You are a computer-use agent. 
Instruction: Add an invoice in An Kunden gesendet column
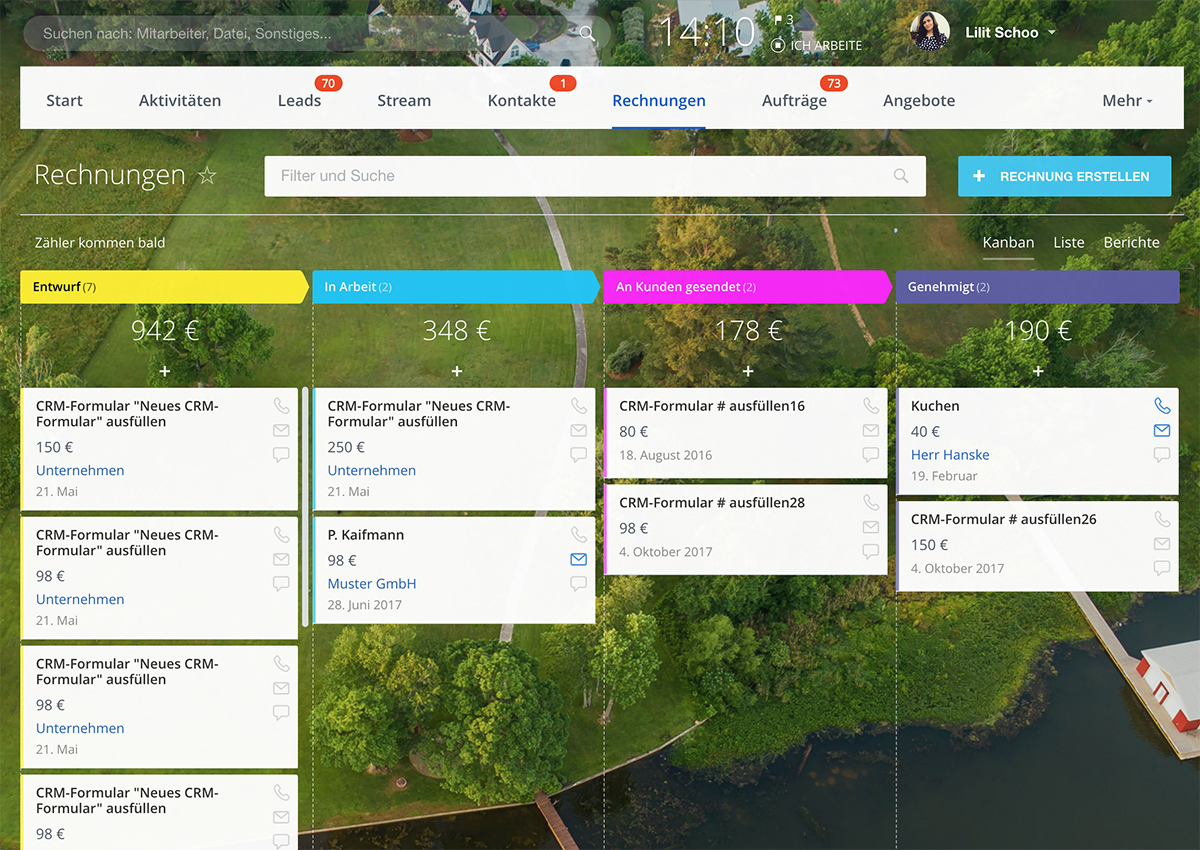point(748,371)
